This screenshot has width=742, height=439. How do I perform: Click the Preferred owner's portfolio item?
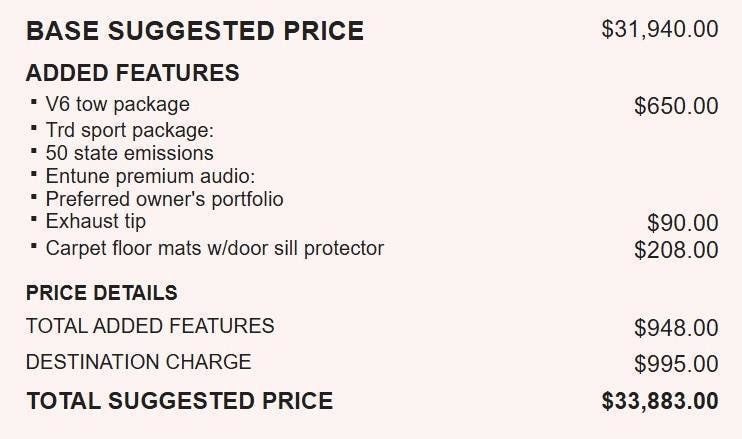(x=164, y=199)
